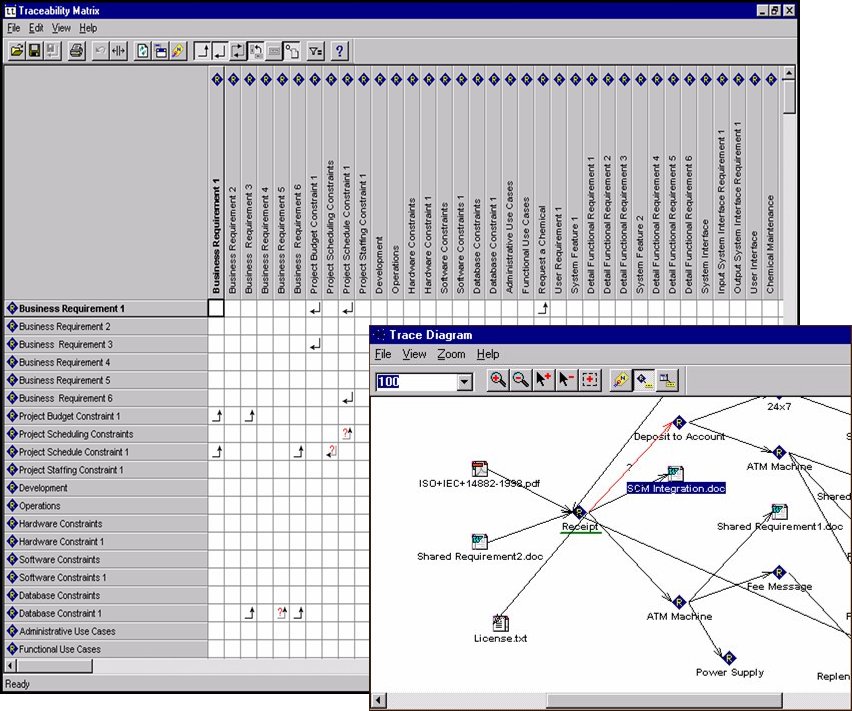This screenshot has height=711, width=852.
Task: Open Help menu in Trace Diagram window
Action: pos(488,354)
